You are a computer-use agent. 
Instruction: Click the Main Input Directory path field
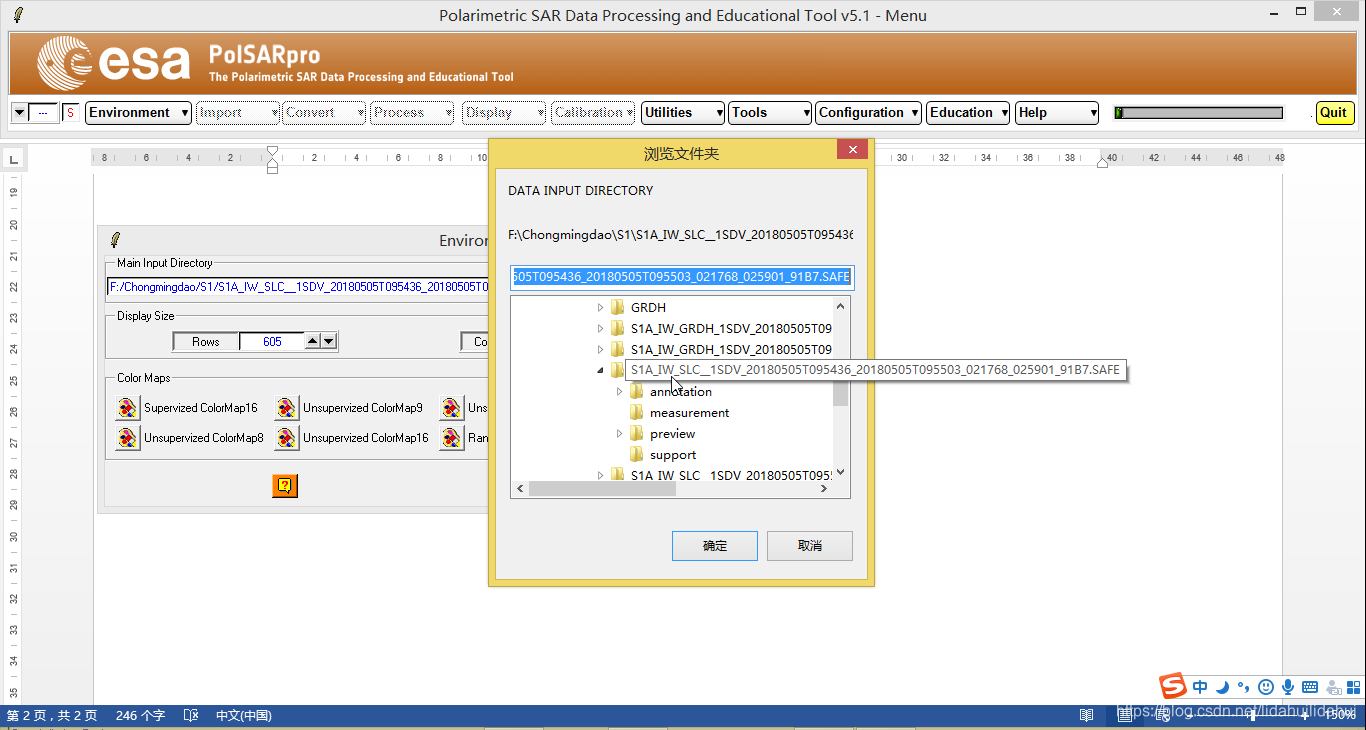[x=298, y=287]
